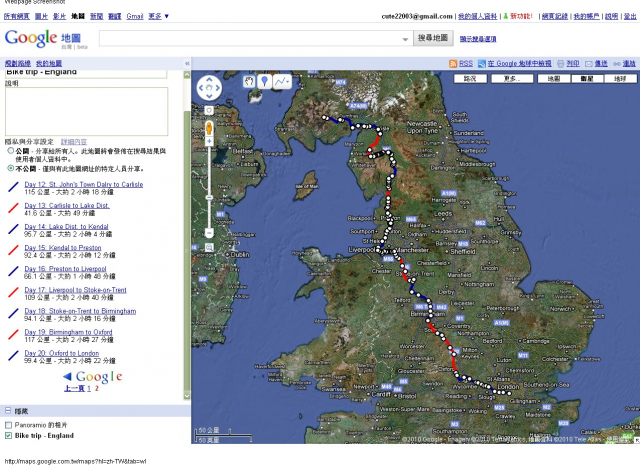Select the 公開 public radio button
The image size is (640, 465).
coord(11,151)
